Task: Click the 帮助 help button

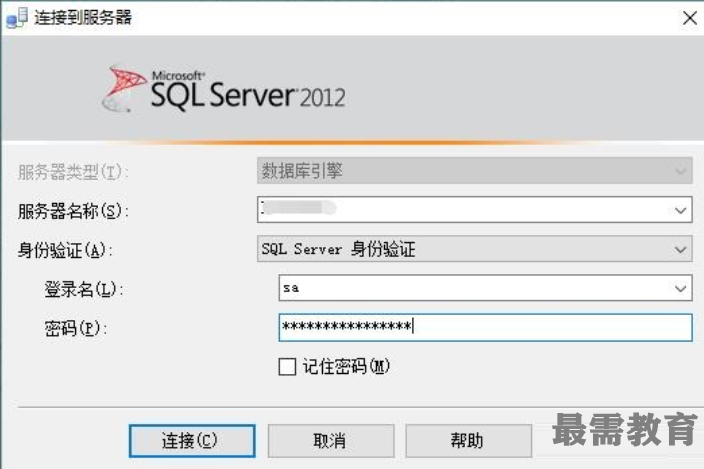Action: pyautogui.click(x=468, y=441)
